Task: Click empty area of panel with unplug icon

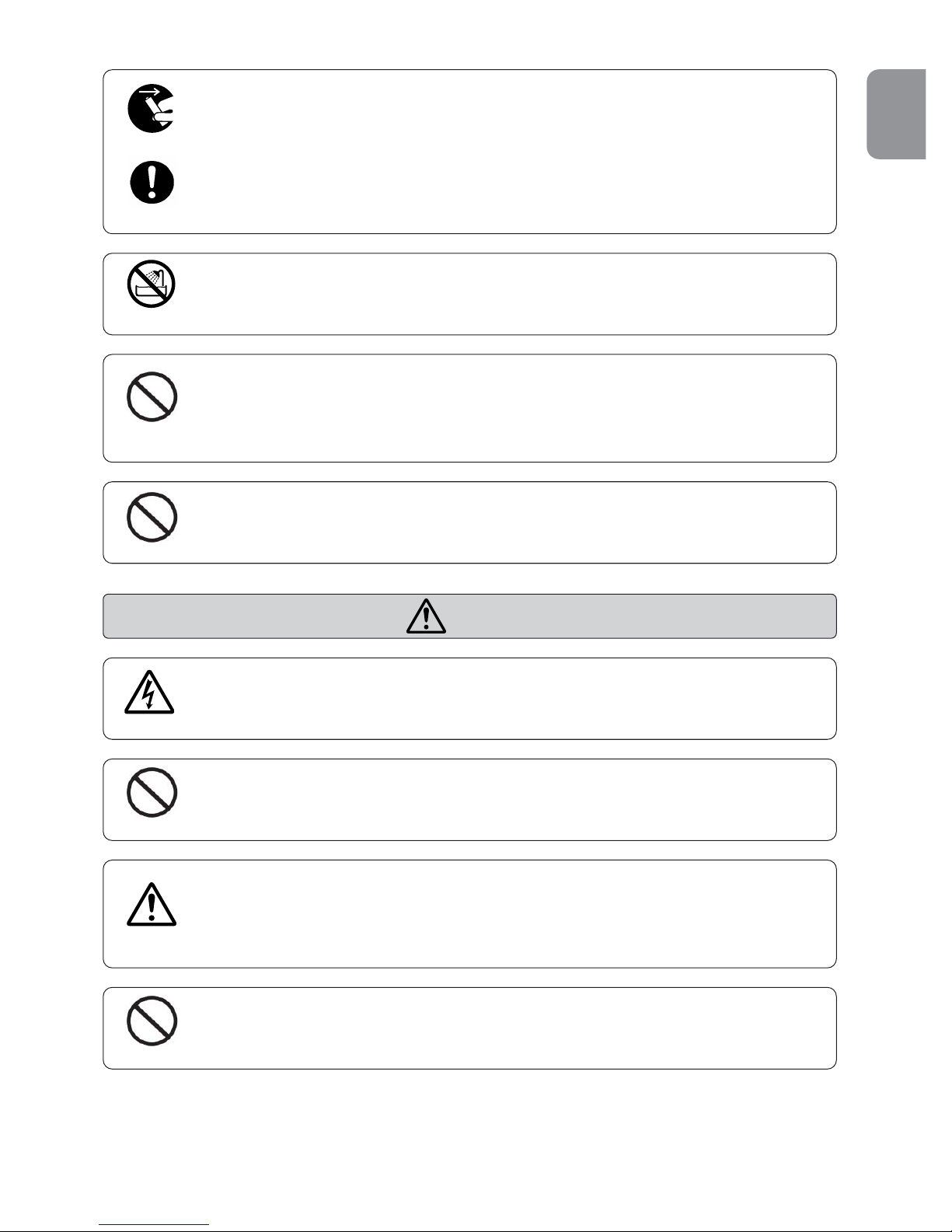Action: tap(505, 152)
